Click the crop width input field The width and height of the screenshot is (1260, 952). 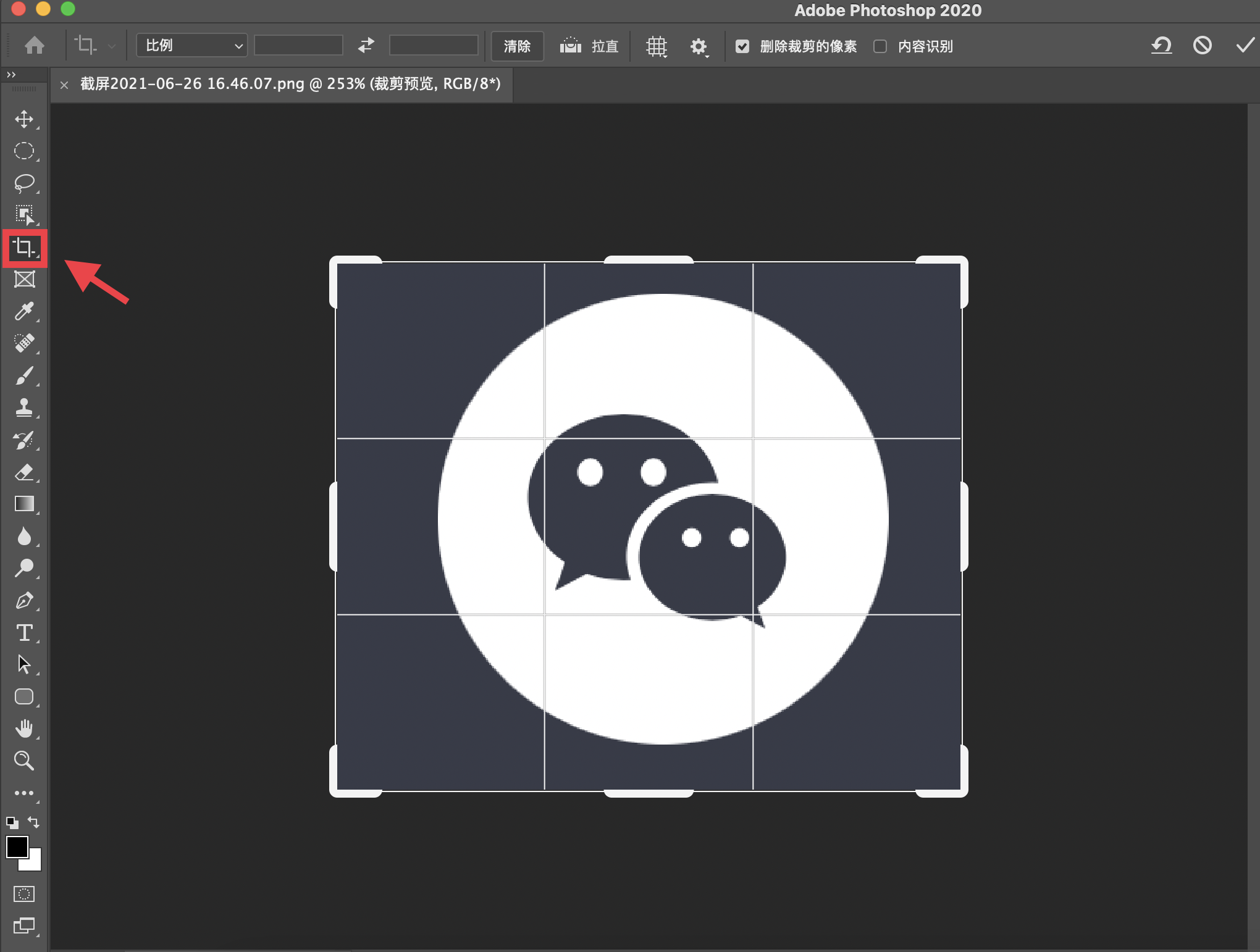pos(298,46)
